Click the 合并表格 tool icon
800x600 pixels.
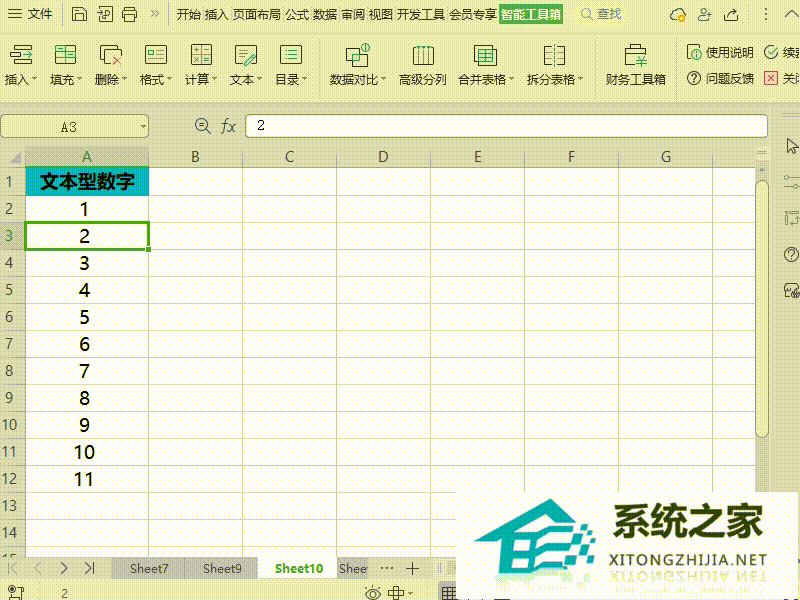[485, 55]
